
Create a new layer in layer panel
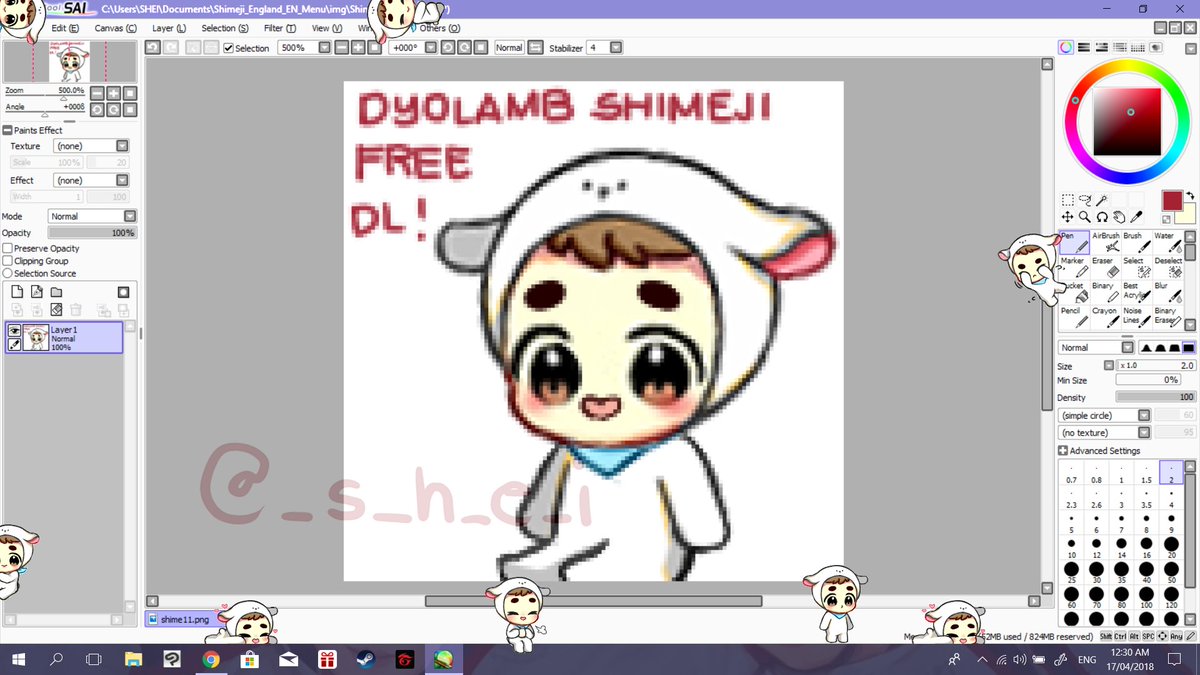[x=19, y=292]
